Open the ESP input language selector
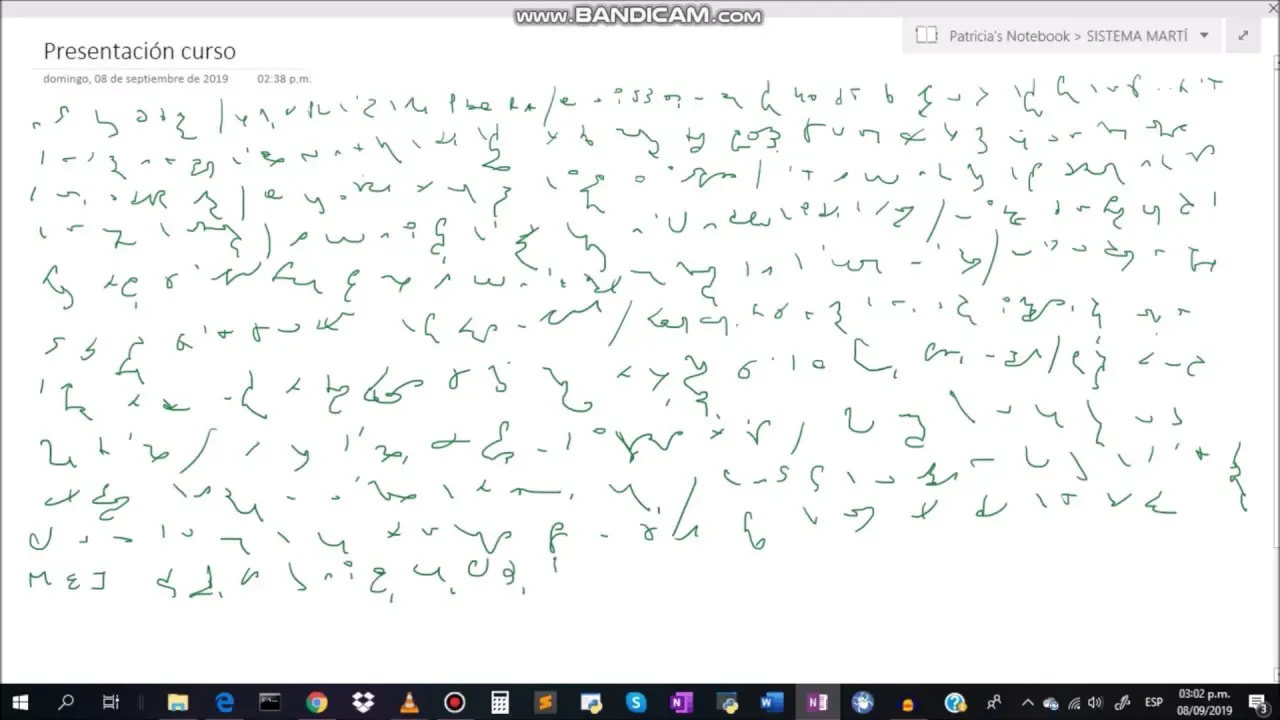The image size is (1280, 720). pos(1153,702)
